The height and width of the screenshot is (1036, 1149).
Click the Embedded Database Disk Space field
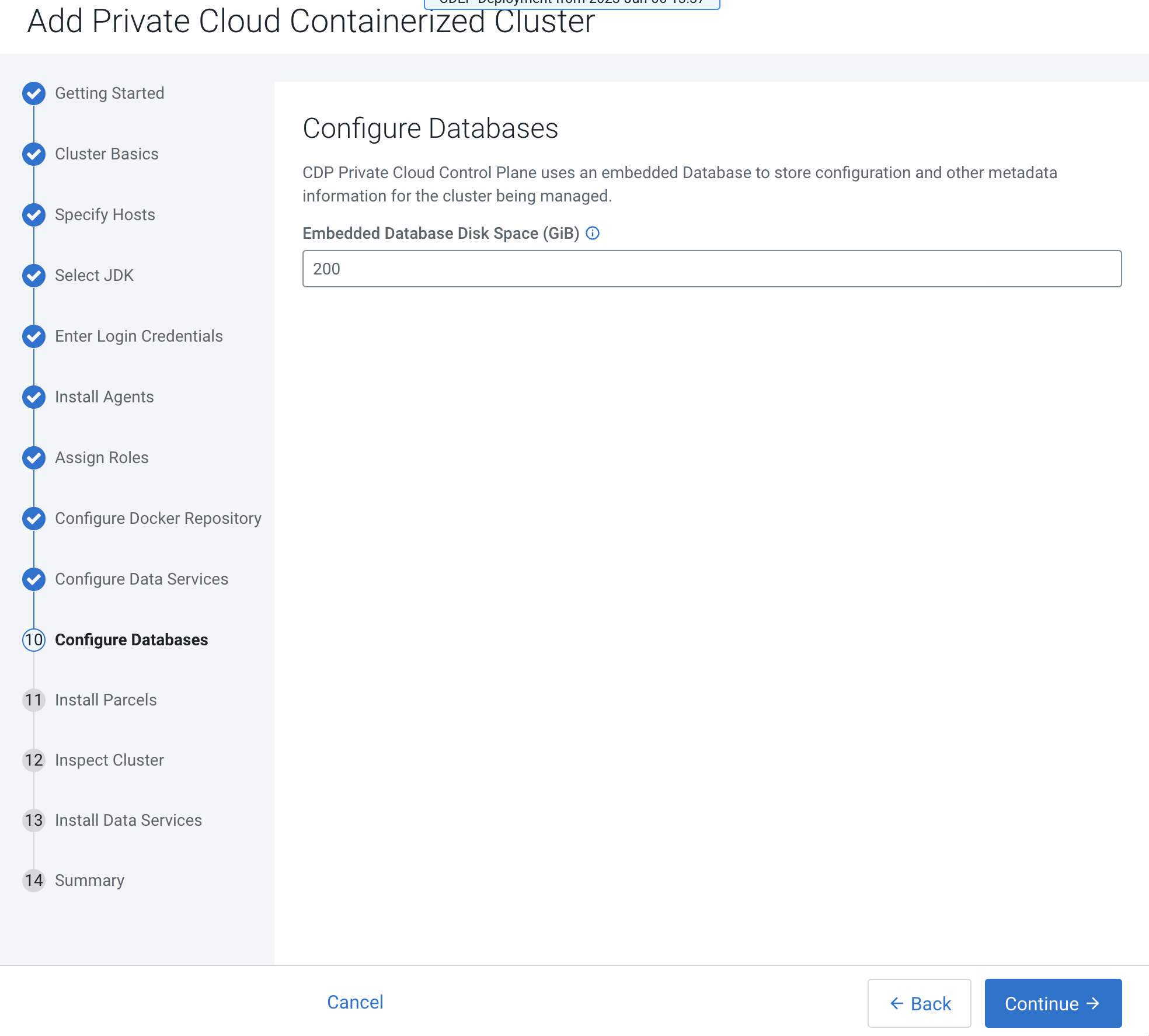pyautogui.click(x=712, y=269)
